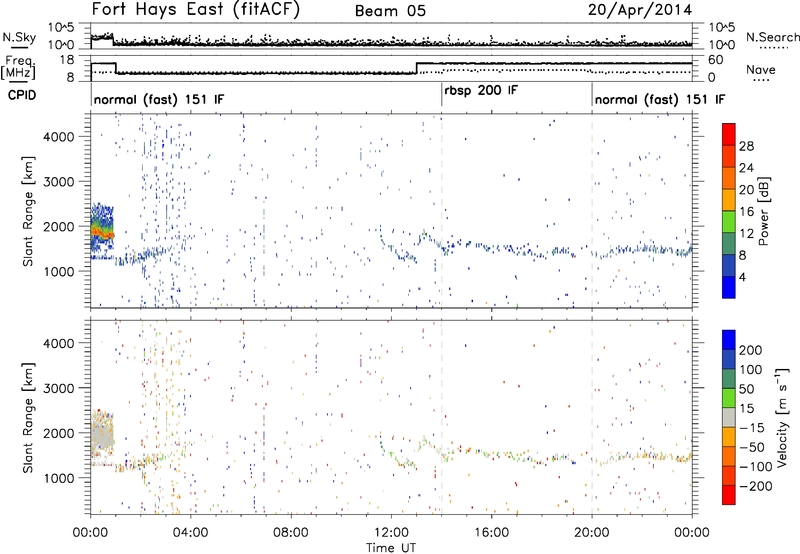Click the '1000' tick of the power panel
Viewport: 800px width, 554px height.
click(x=59, y=271)
